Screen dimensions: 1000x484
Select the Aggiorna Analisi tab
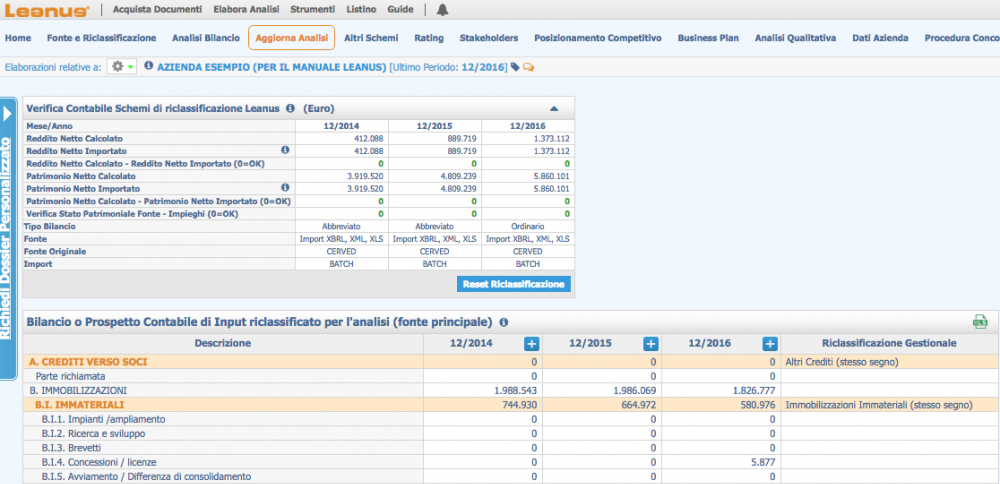(291, 38)
